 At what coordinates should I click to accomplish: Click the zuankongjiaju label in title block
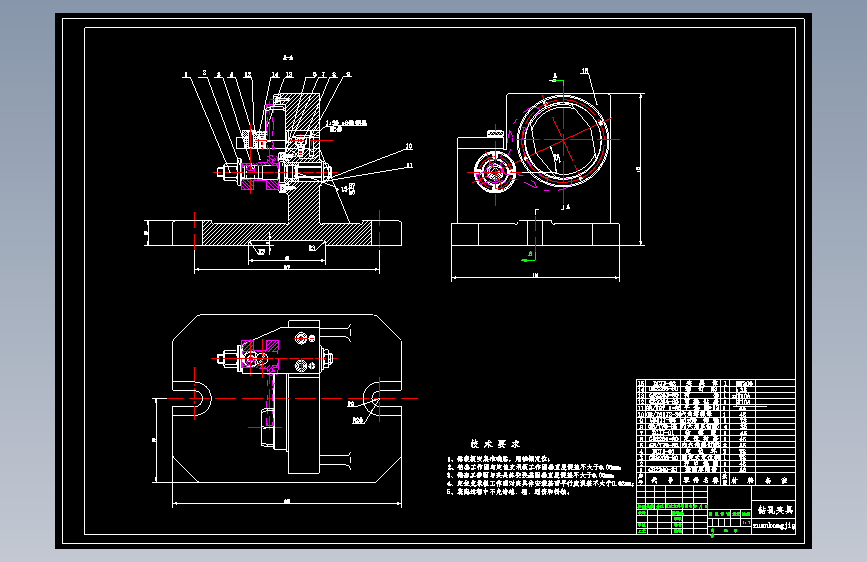click(x=774, y=525)
